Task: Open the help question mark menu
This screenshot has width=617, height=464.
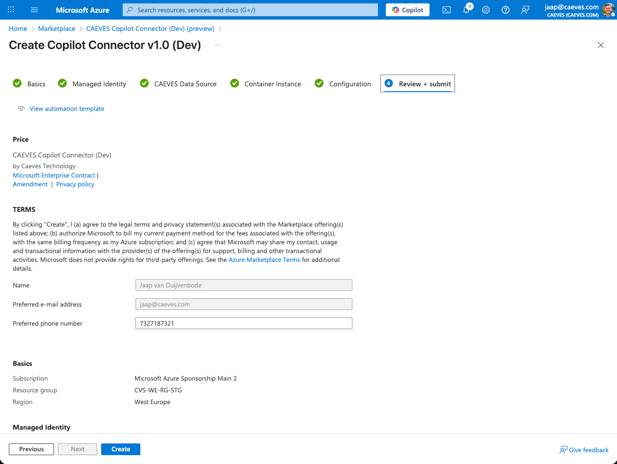Action: [505, 10]
